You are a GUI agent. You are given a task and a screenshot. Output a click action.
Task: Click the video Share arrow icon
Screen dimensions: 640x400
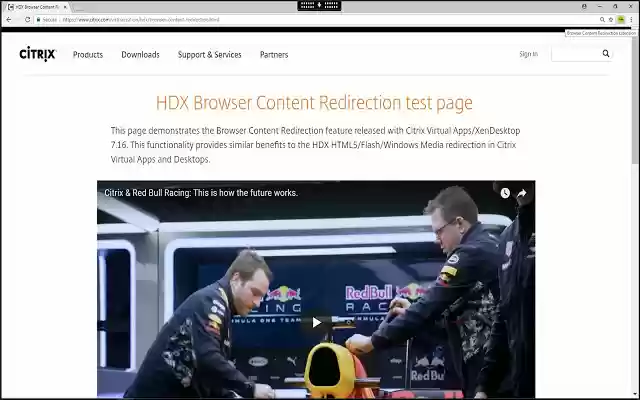click(x=522, y=193)
